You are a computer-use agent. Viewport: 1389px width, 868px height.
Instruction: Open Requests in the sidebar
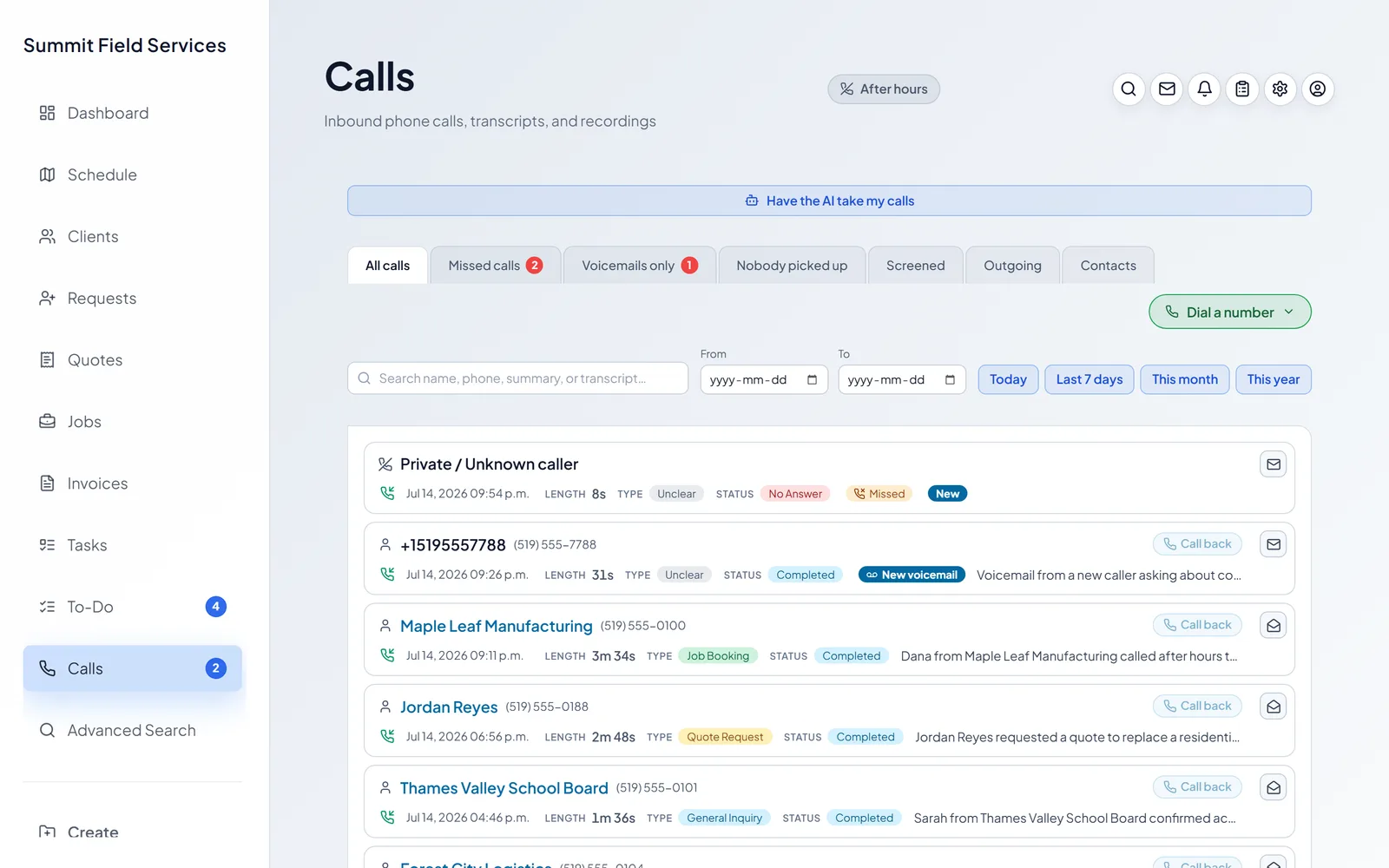click(x=133, y=298)
